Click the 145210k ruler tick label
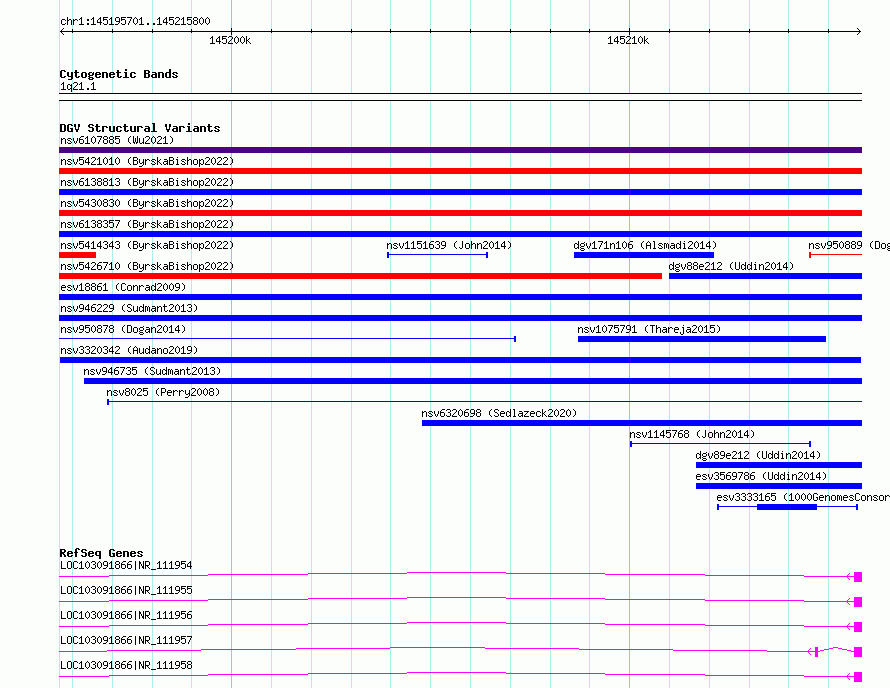Viewport: 890px width, 688px height. [x=628, y=40]
